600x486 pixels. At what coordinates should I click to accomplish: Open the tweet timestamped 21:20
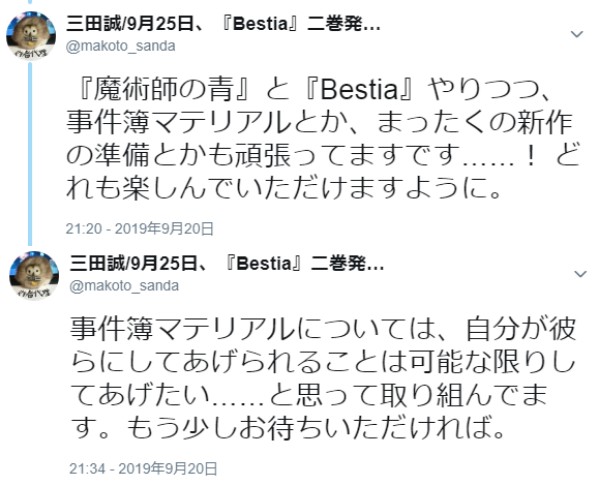click(87, 228)
